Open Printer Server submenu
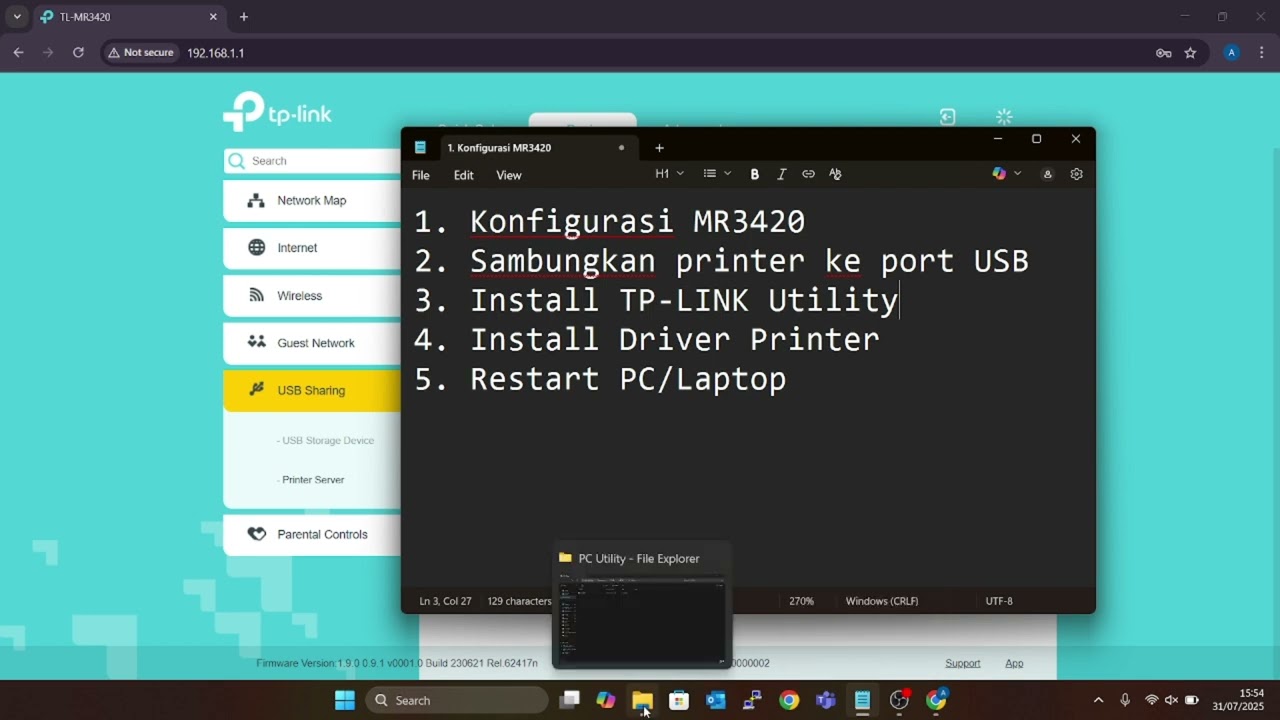Image resolution: width=1280 pixels, height=720 pixels. (x=311, y=480)
